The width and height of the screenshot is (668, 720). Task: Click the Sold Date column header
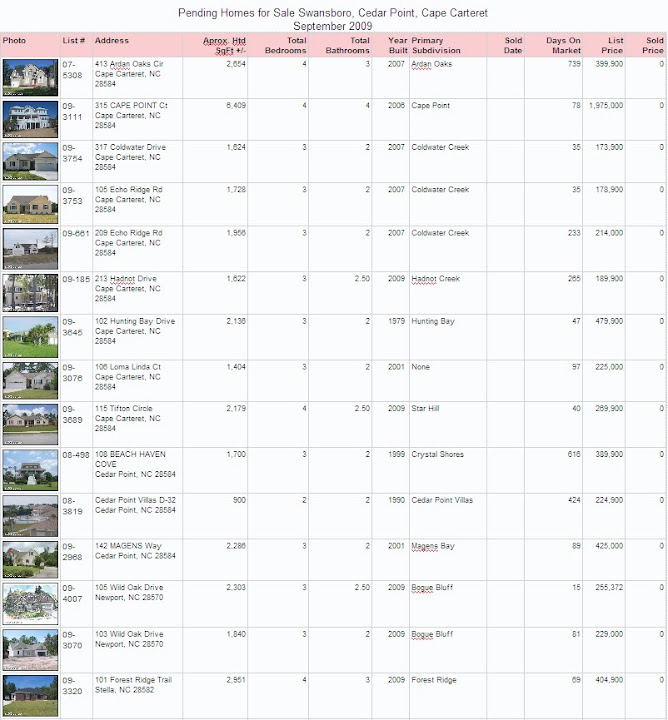click(513, 45)
